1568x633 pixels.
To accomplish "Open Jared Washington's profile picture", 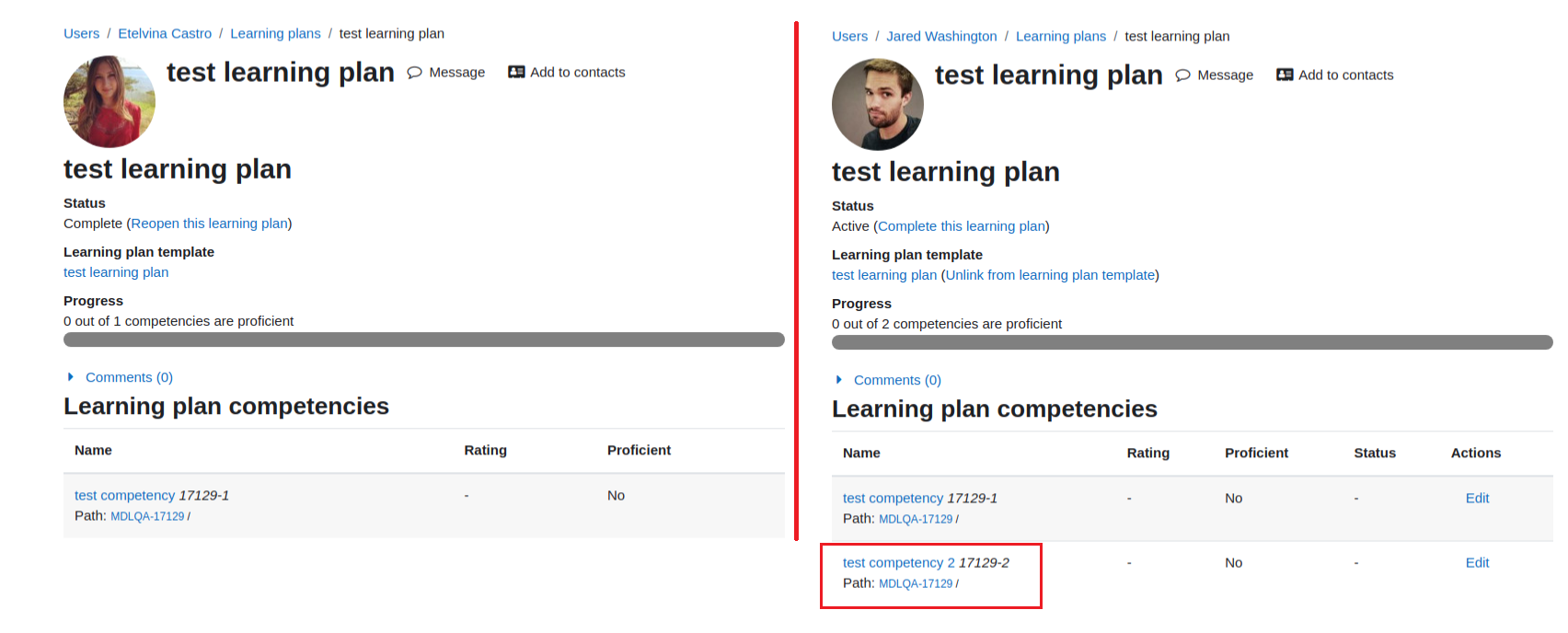I will click(878, 105).
